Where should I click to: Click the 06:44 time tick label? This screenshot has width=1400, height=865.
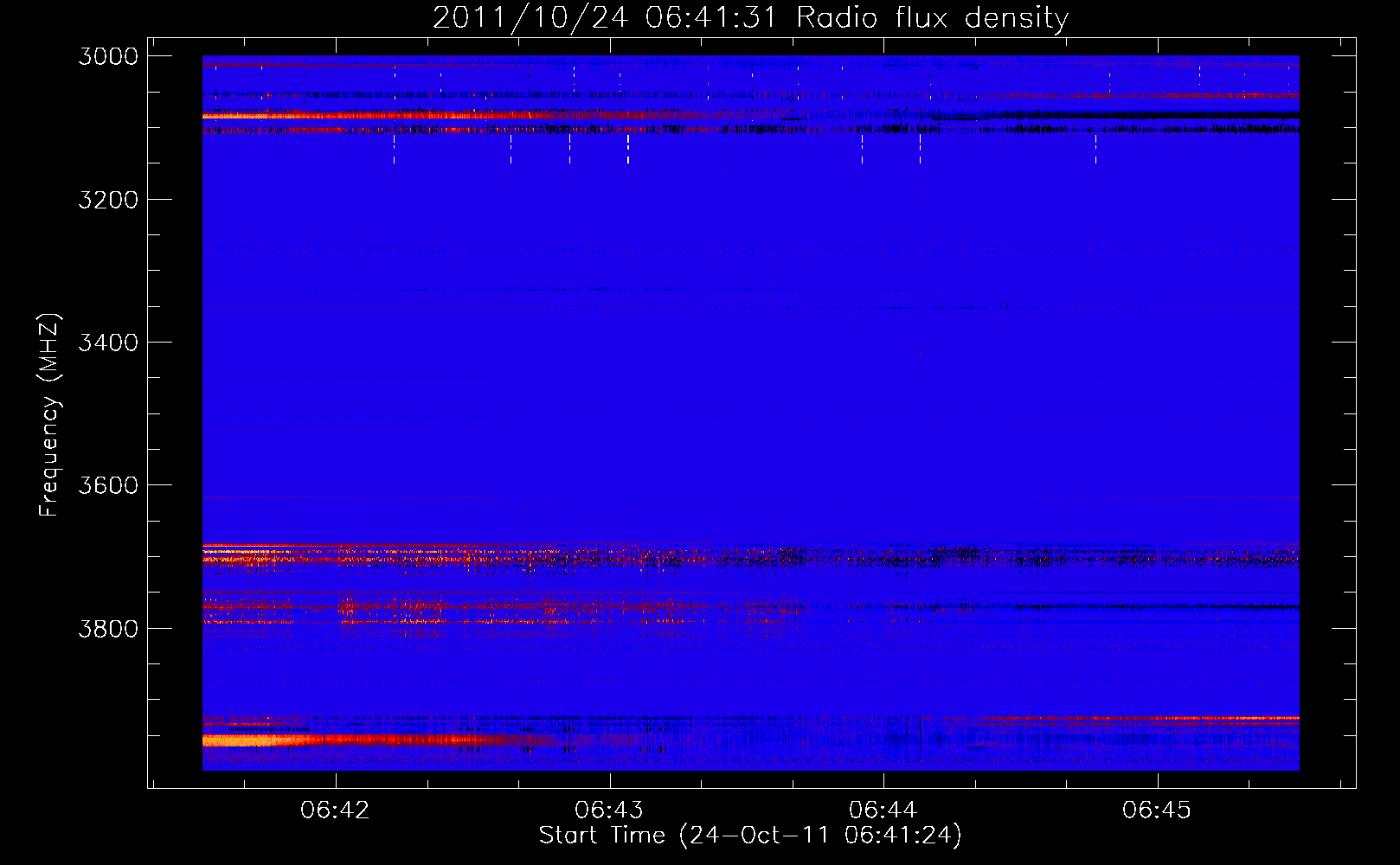(883, 810)
